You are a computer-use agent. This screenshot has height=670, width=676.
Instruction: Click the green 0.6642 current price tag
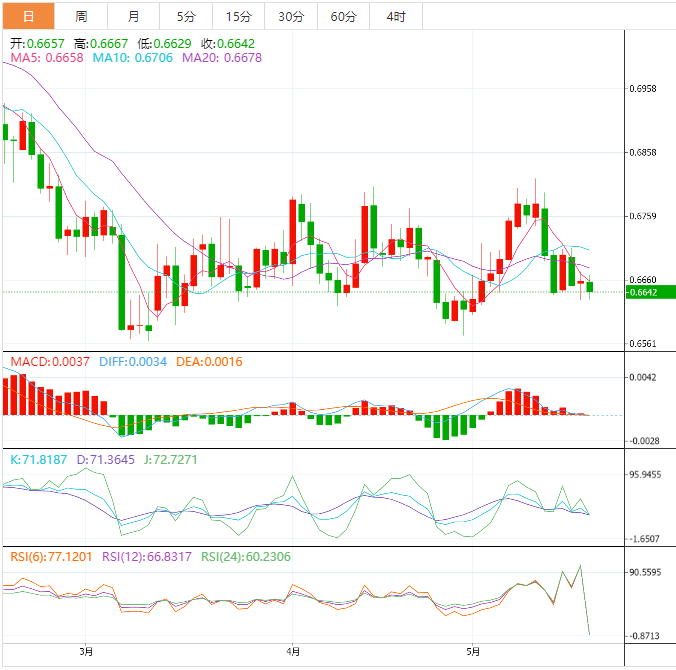click(x=641, y=292)
